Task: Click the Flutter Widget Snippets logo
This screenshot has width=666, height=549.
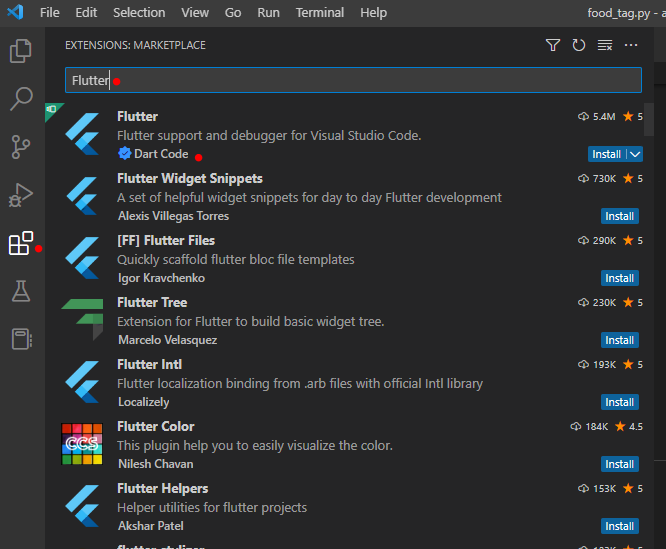Action: pyautogui.click(x=82, y=196)
